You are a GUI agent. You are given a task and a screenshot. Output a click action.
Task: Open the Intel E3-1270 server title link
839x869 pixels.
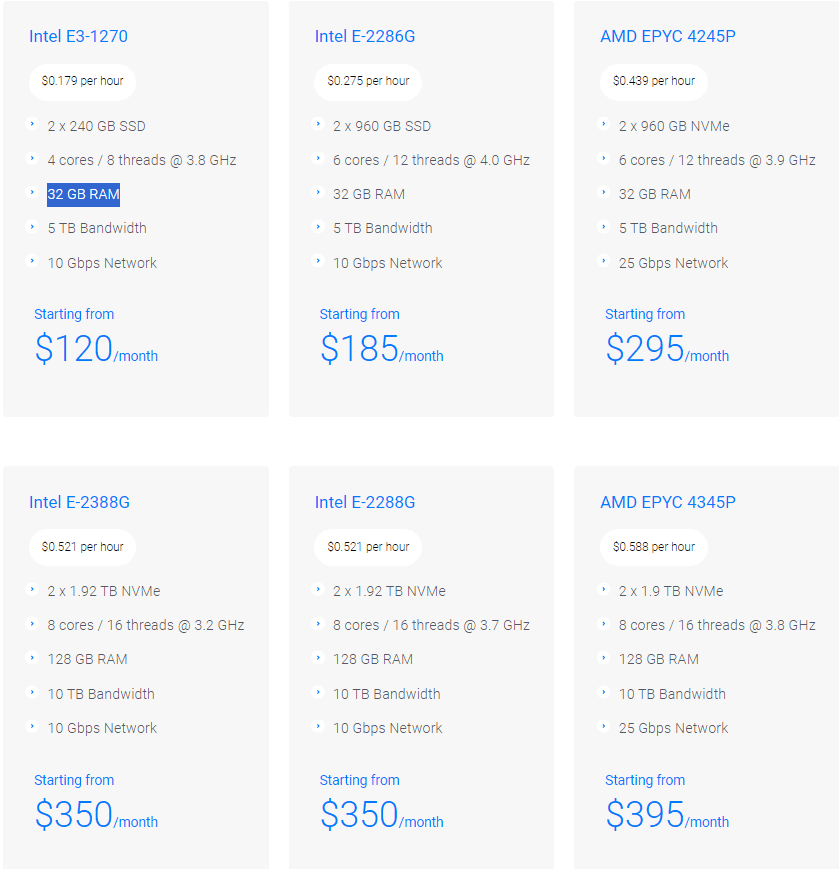point(78,37)
